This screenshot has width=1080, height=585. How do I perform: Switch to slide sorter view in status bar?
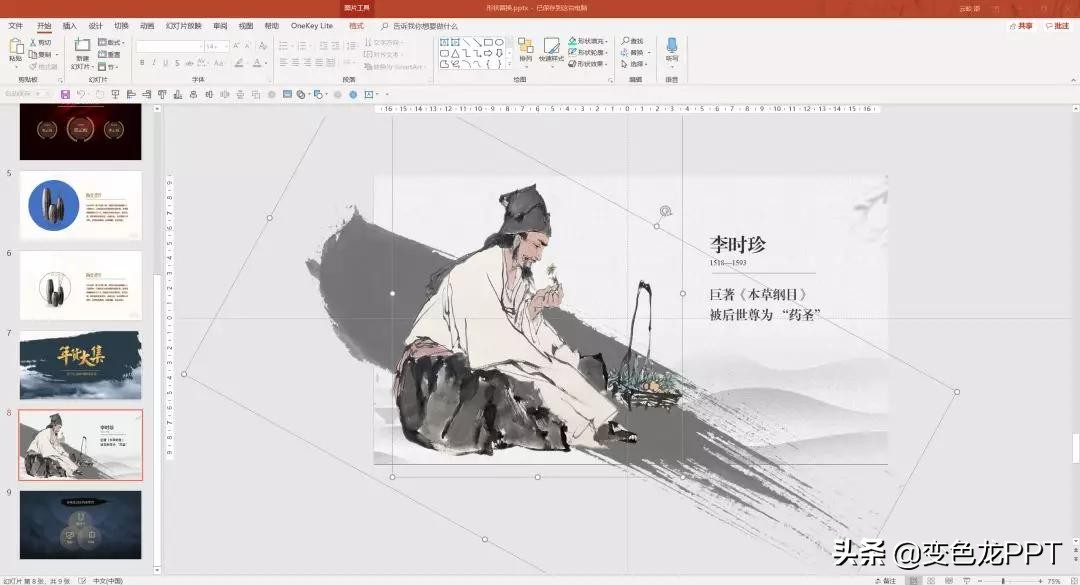point(931,578)
